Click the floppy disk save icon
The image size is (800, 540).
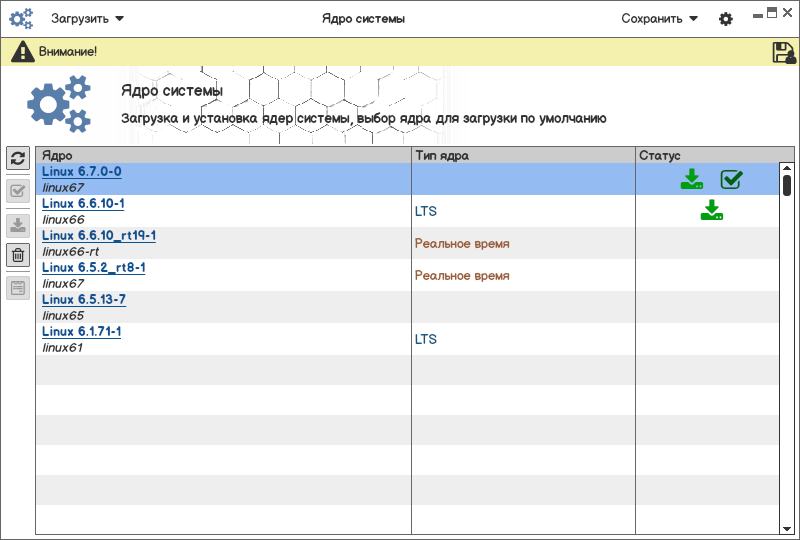coord(784,52)
